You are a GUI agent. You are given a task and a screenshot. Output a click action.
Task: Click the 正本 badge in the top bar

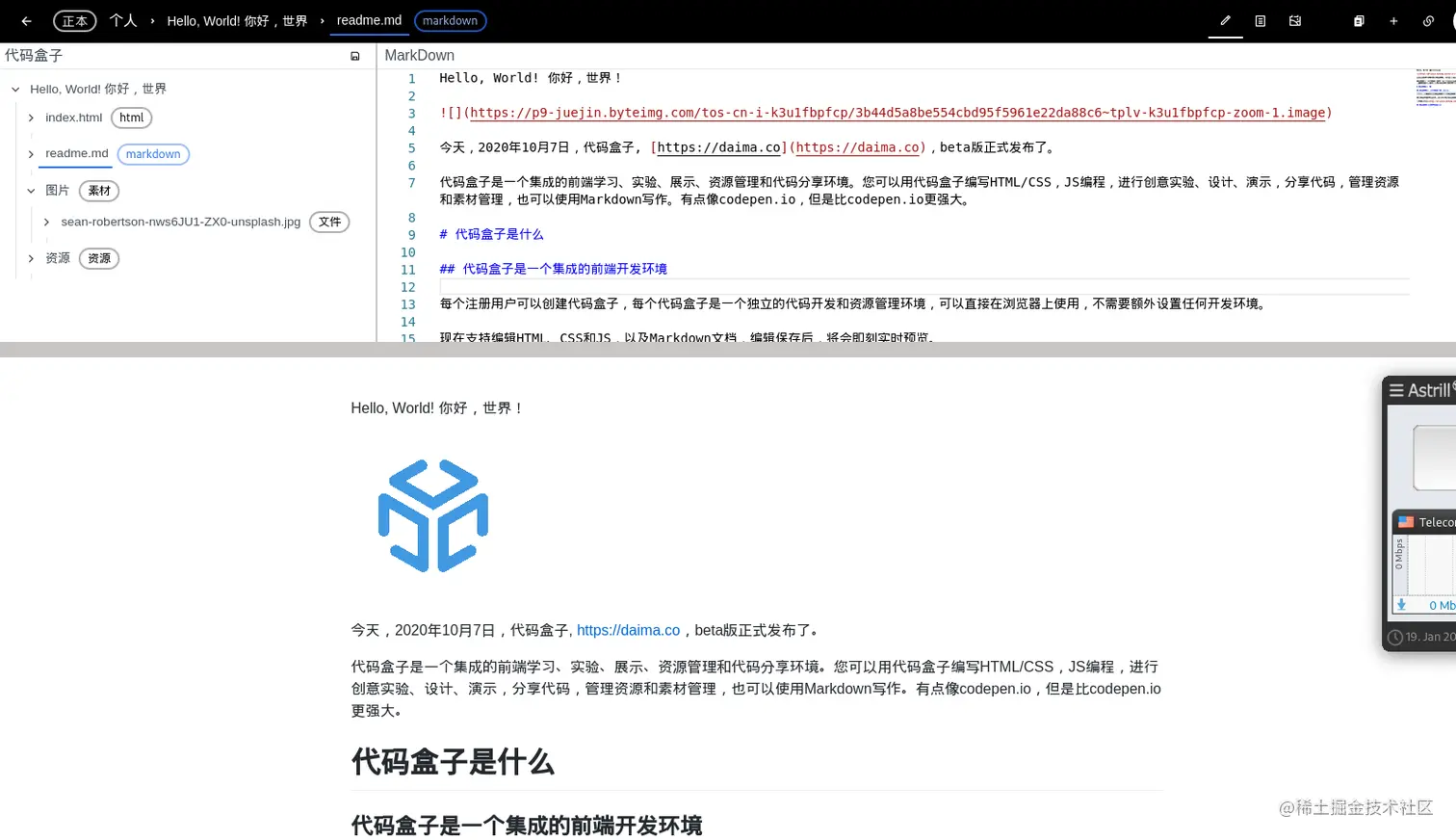pyautogui.click(x=74, y=20)
